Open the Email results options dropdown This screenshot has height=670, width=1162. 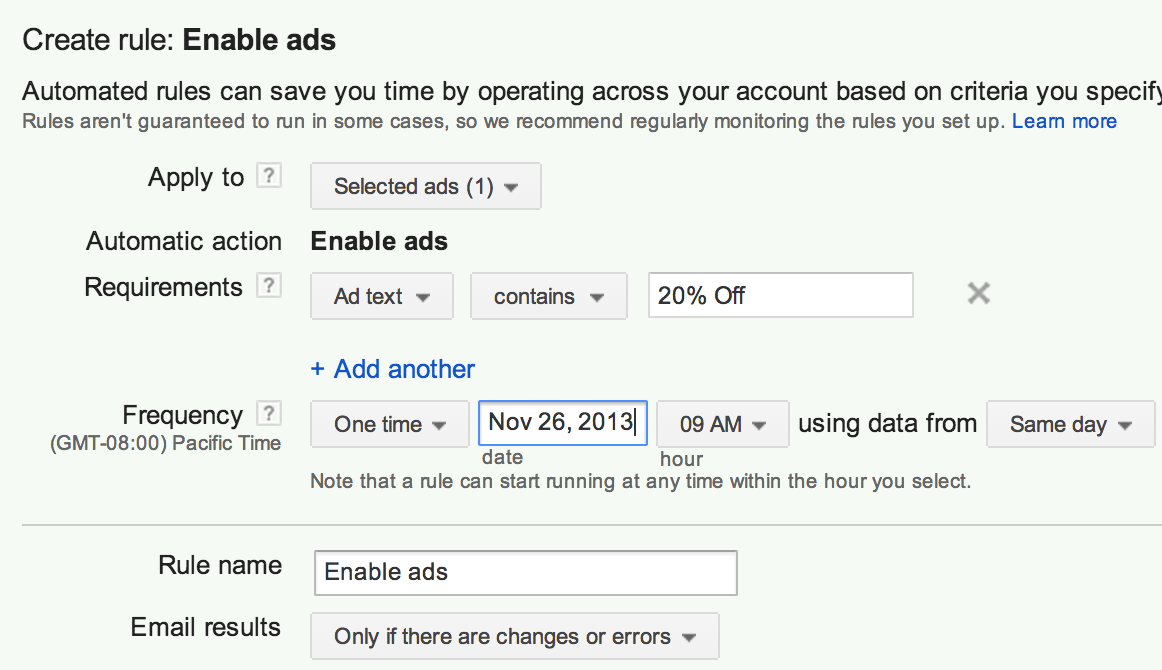pos(514,636)
